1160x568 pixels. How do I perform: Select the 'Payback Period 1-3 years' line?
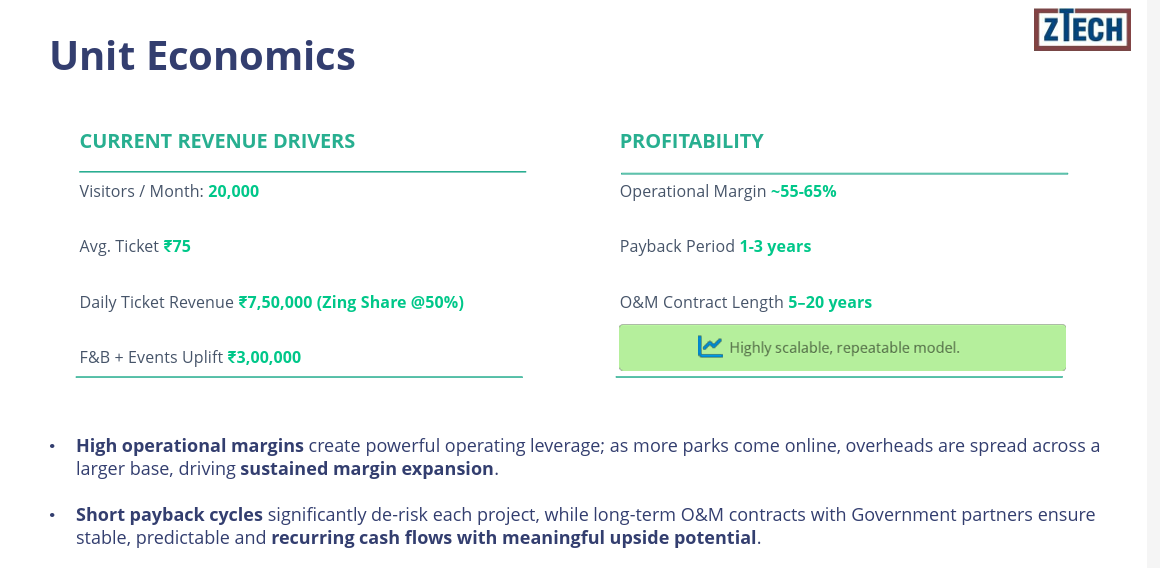pyautogui.click(x=715, y=246)
